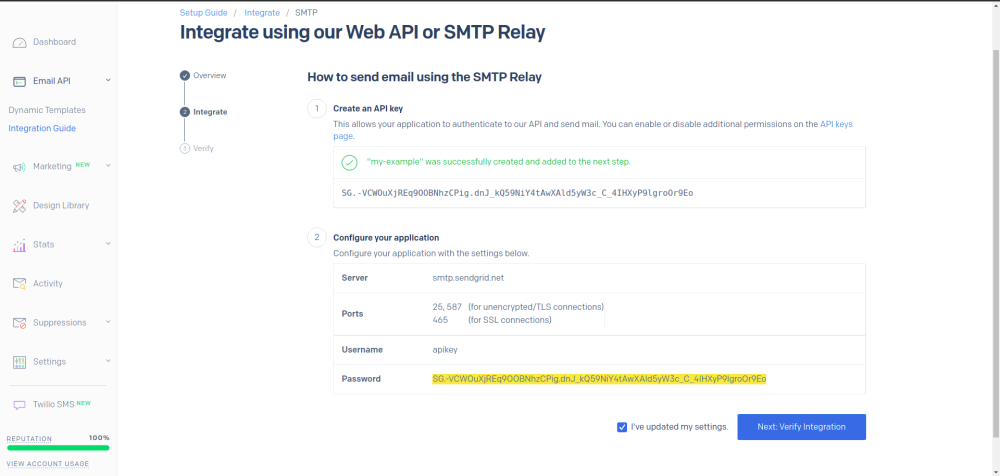Open the Dynamic Templates menu item
1000x476 pixels.
pyautogui.click(x=47, y=110)
